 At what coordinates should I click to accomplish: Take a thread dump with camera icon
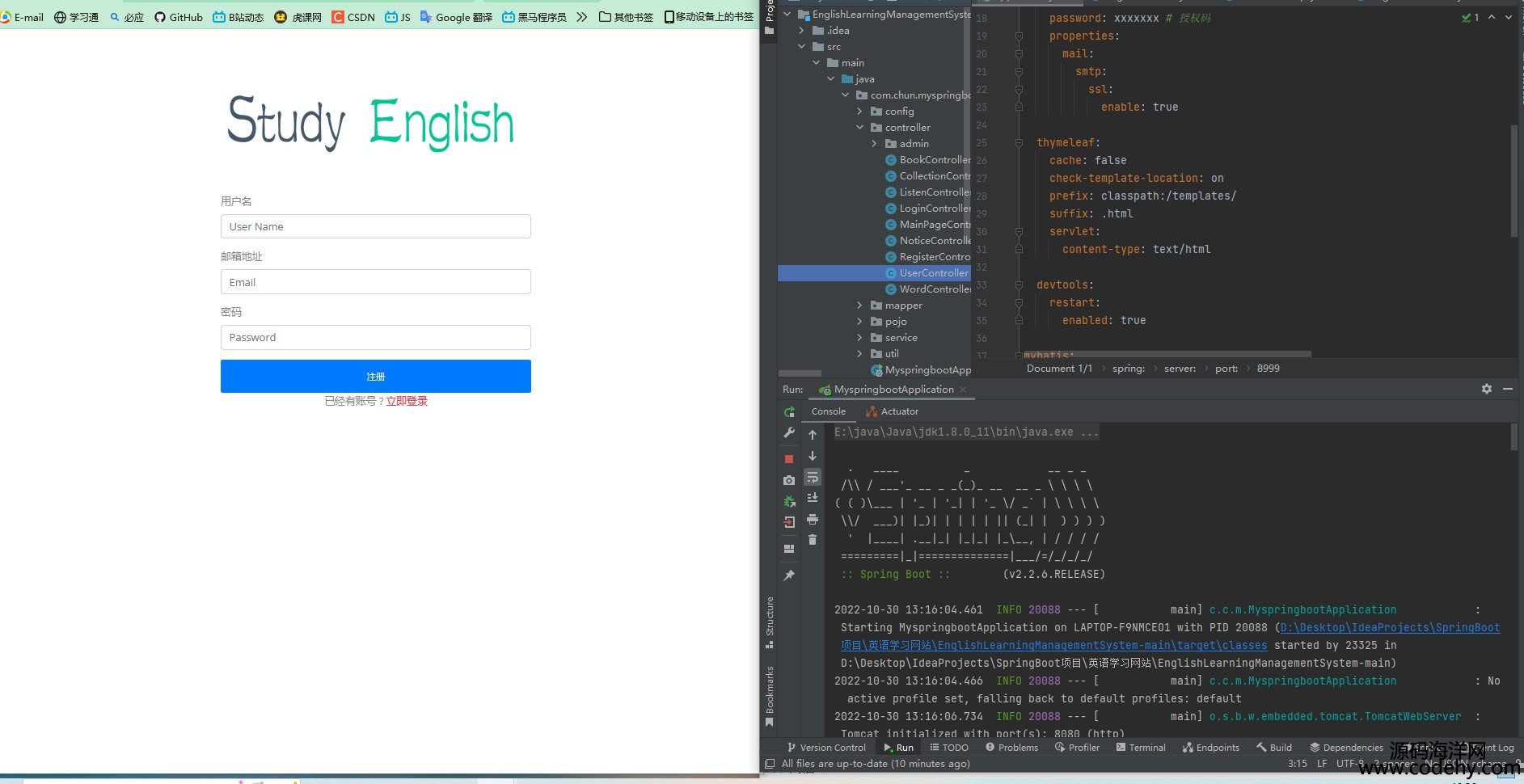pyautogui.click(x=789, y=480)
